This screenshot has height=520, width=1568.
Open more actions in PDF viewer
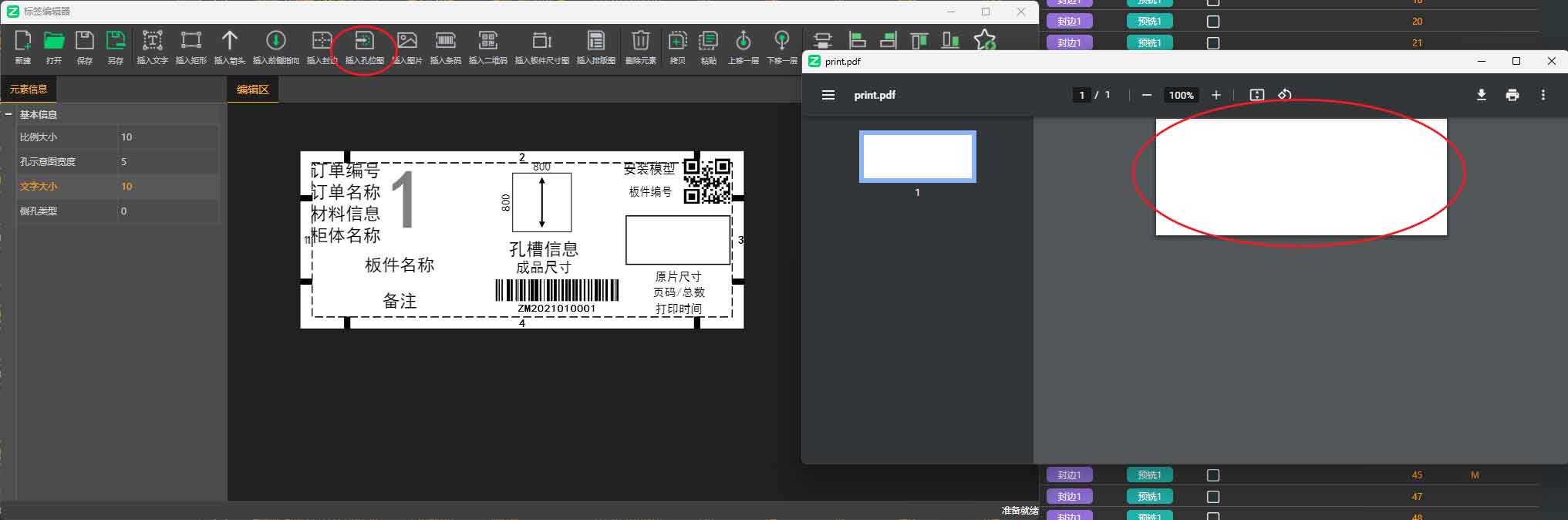tap(1543, 95)
